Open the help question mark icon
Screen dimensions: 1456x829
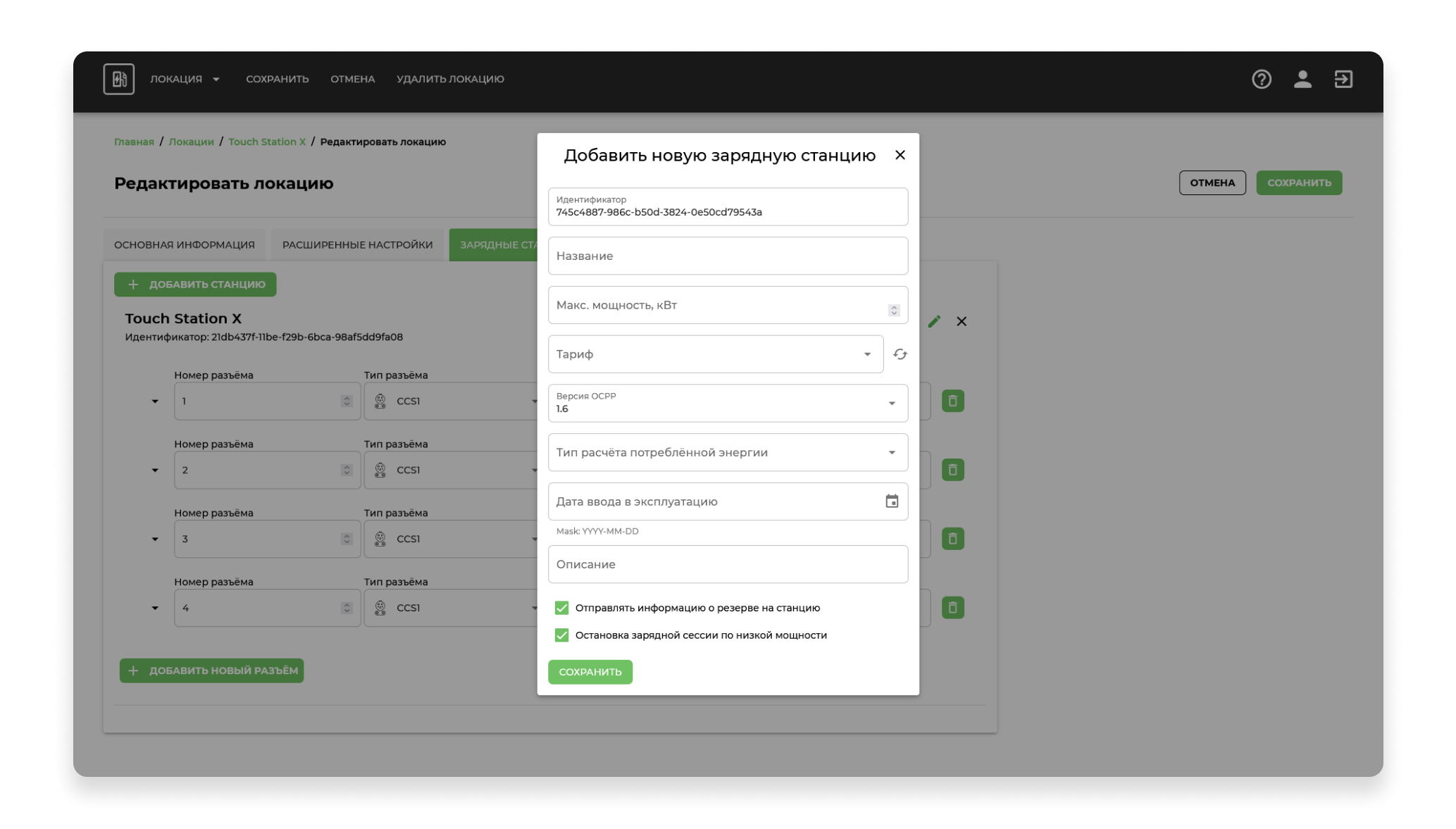1261,79
